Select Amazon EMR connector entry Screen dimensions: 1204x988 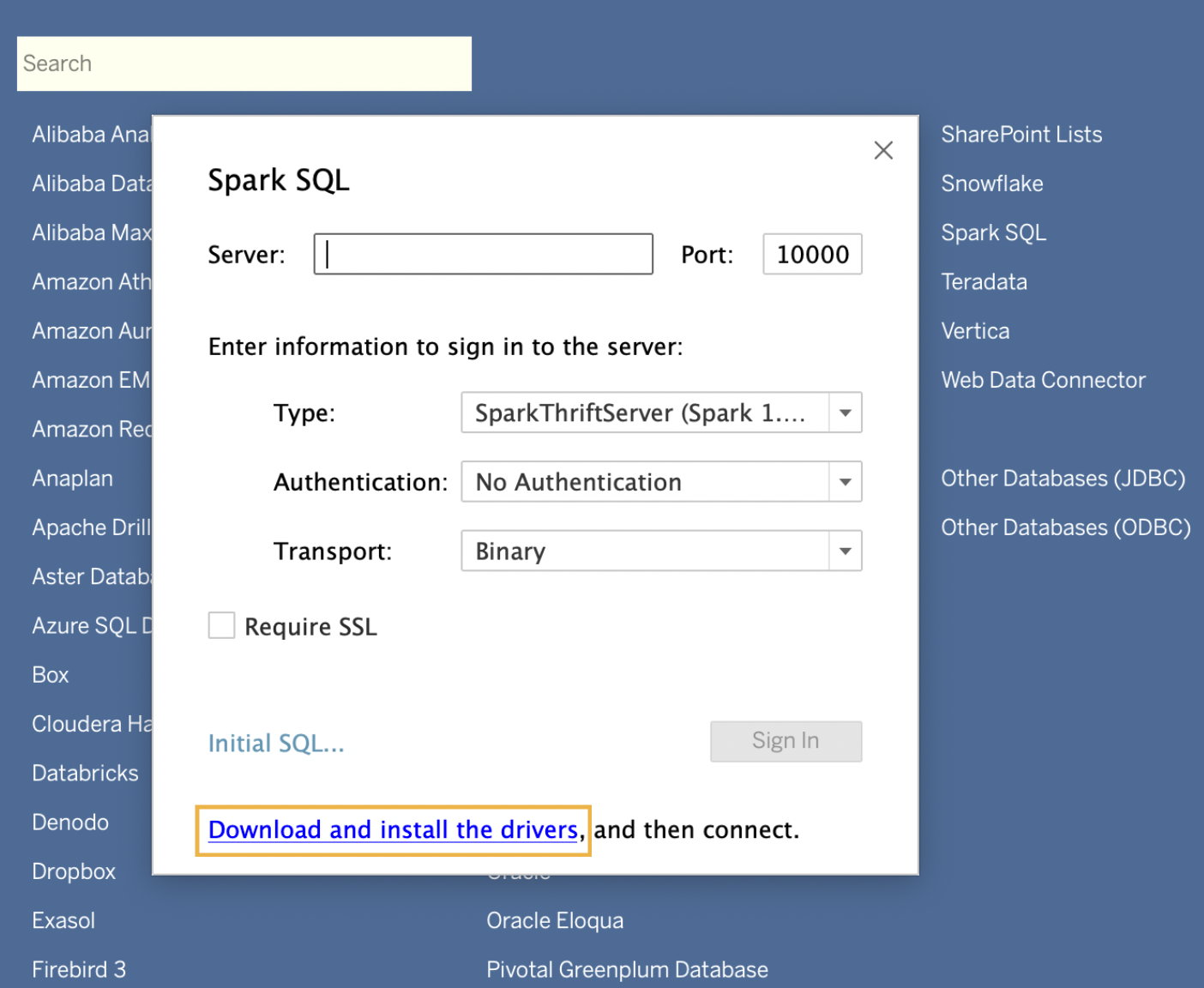click(x=92, y=380)
